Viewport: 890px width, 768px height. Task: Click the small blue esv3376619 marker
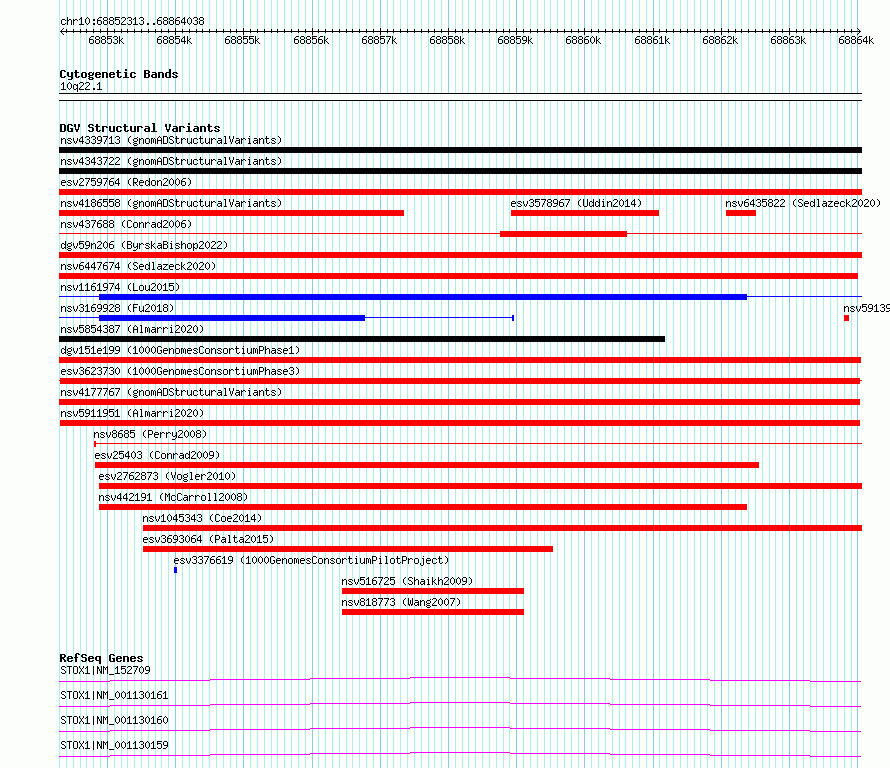(175, 570)
